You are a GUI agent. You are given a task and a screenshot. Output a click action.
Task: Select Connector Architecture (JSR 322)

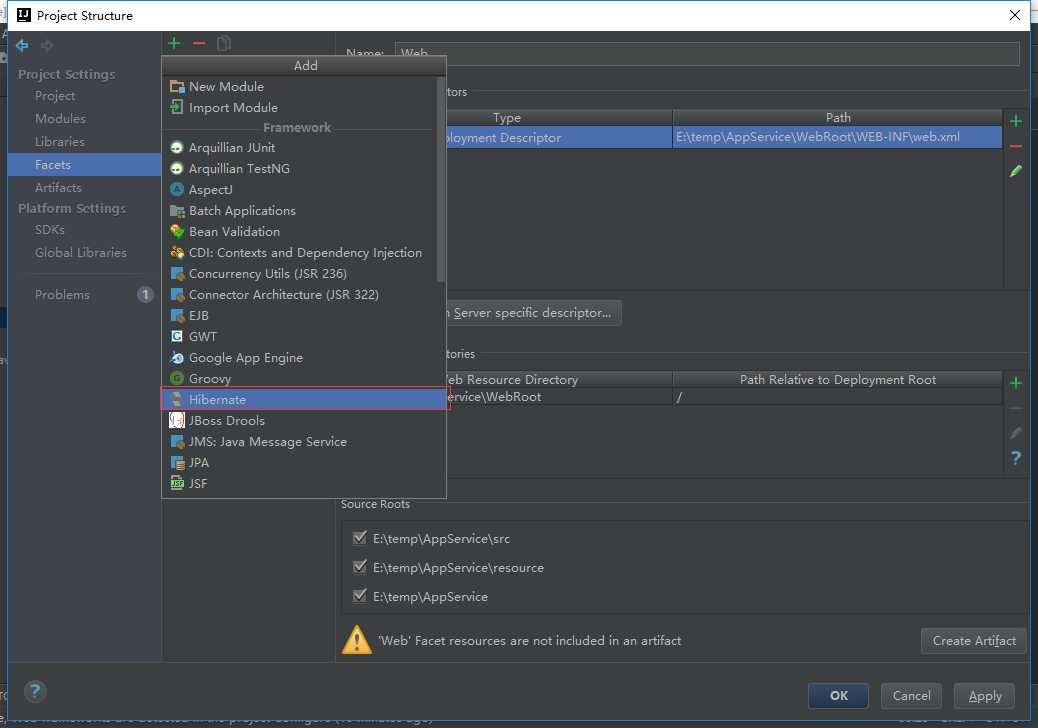tap(304, 295)
